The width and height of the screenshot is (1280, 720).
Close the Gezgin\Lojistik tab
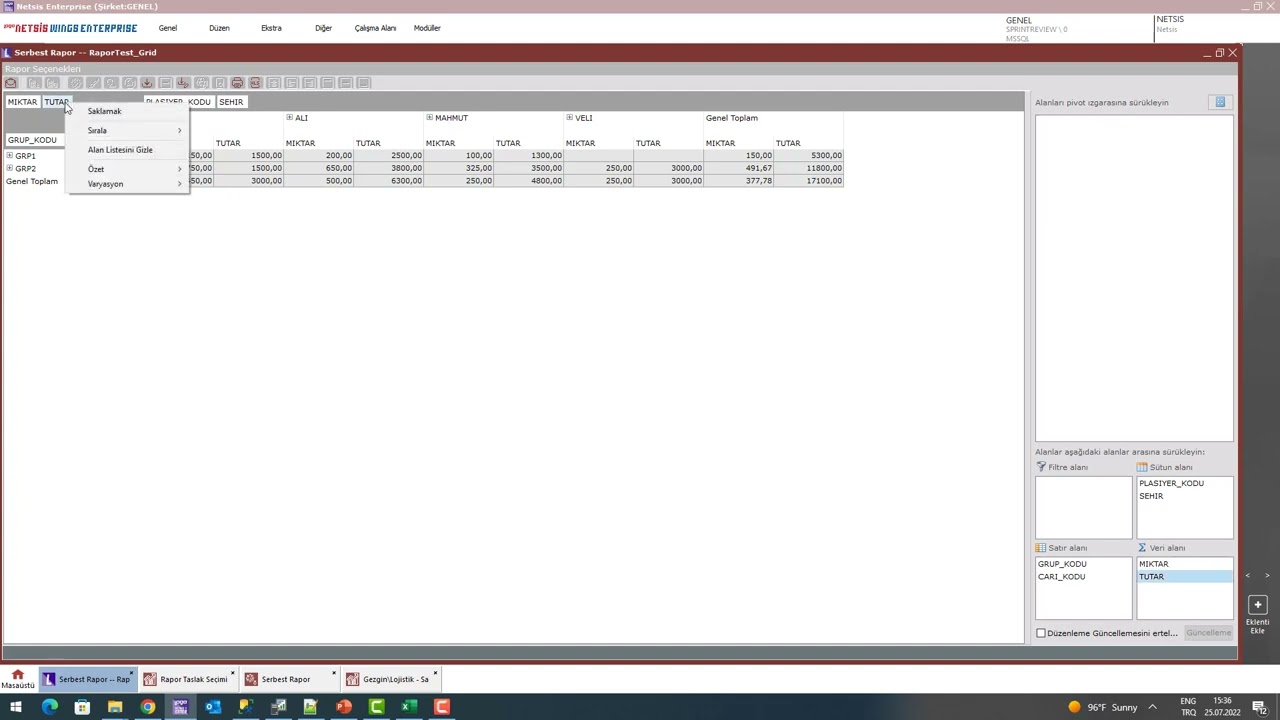pos(435,673)
